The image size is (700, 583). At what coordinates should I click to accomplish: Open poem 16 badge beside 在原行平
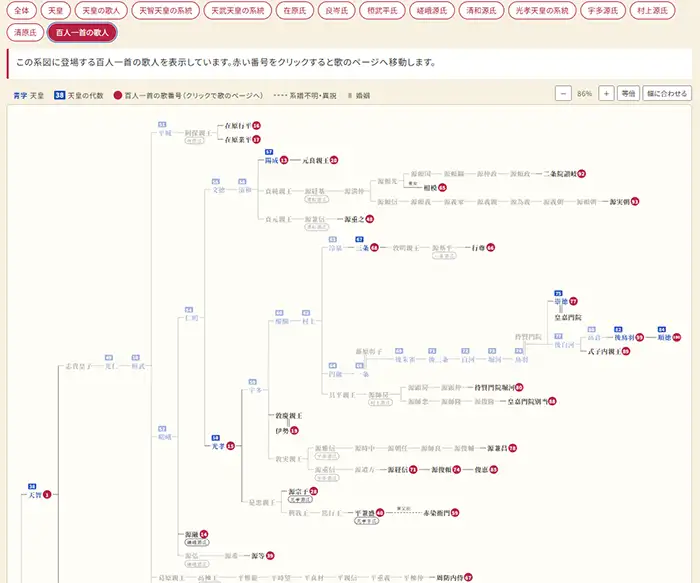(x=256, y=126)
